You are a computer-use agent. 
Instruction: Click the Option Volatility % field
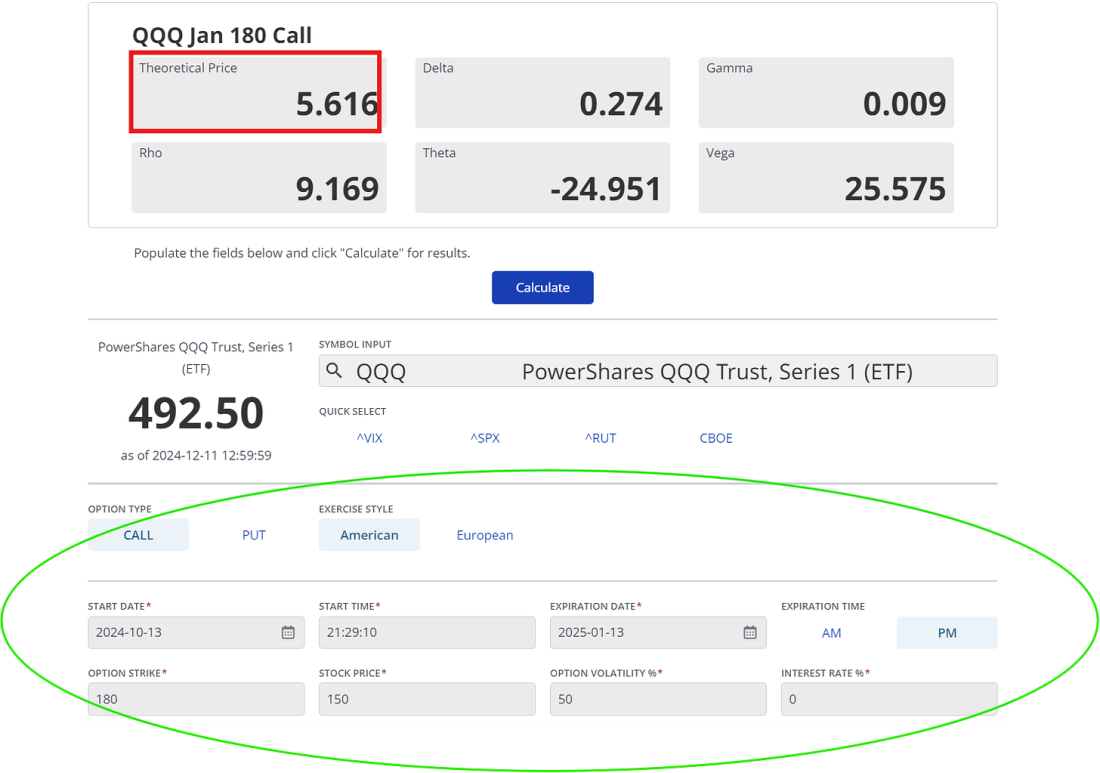657,698
